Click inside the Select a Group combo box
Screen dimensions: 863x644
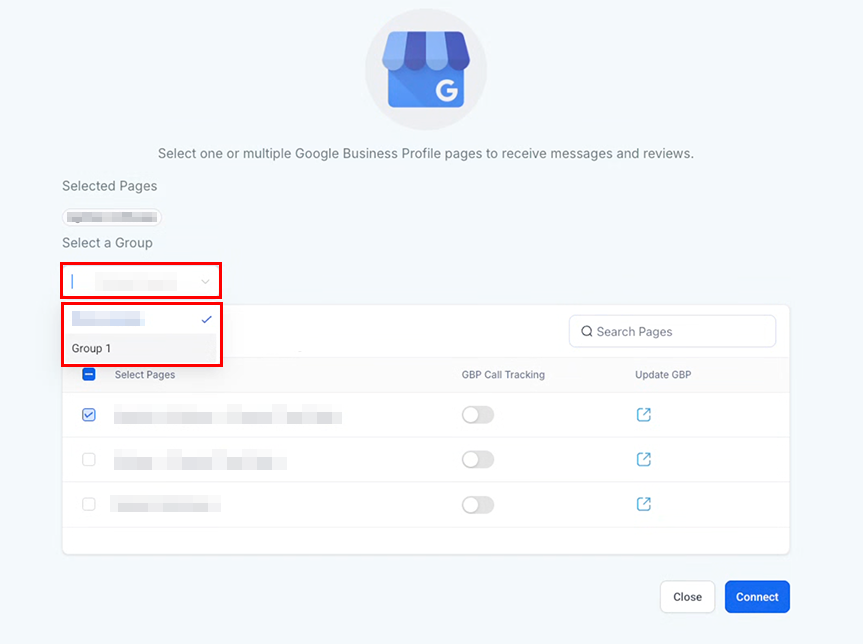[141, 281]
